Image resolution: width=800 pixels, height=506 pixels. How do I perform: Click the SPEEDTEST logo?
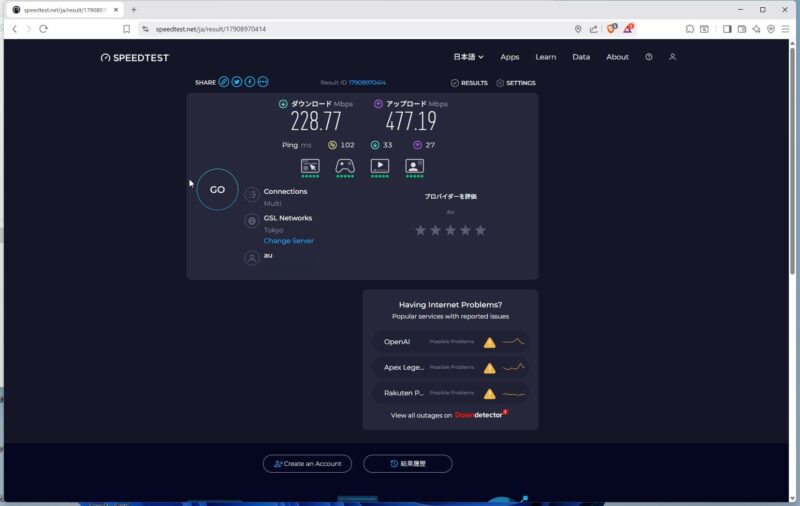(135, 58)
